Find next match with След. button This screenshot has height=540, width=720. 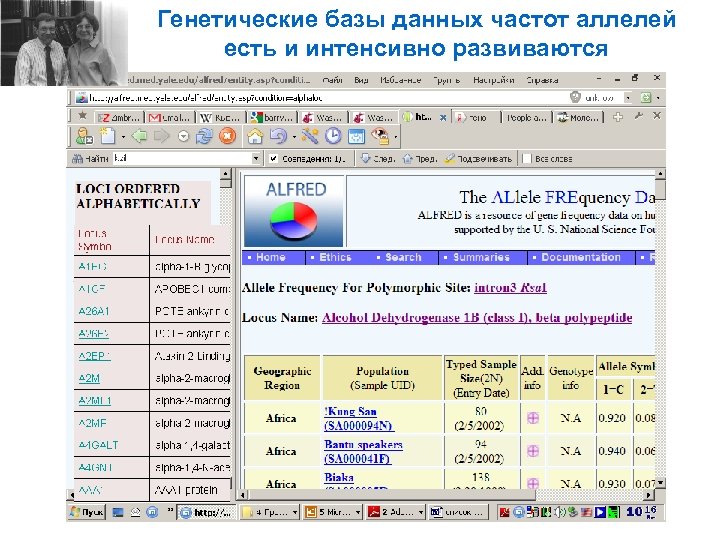(x=378, y=159)
